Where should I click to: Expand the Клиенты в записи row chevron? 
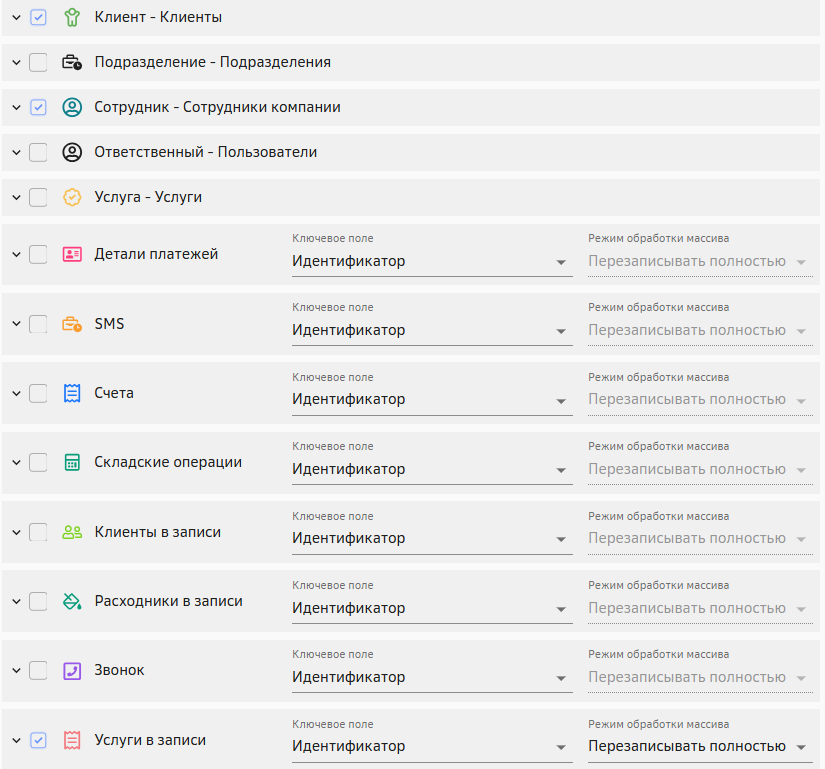click(x=16, y=532)
